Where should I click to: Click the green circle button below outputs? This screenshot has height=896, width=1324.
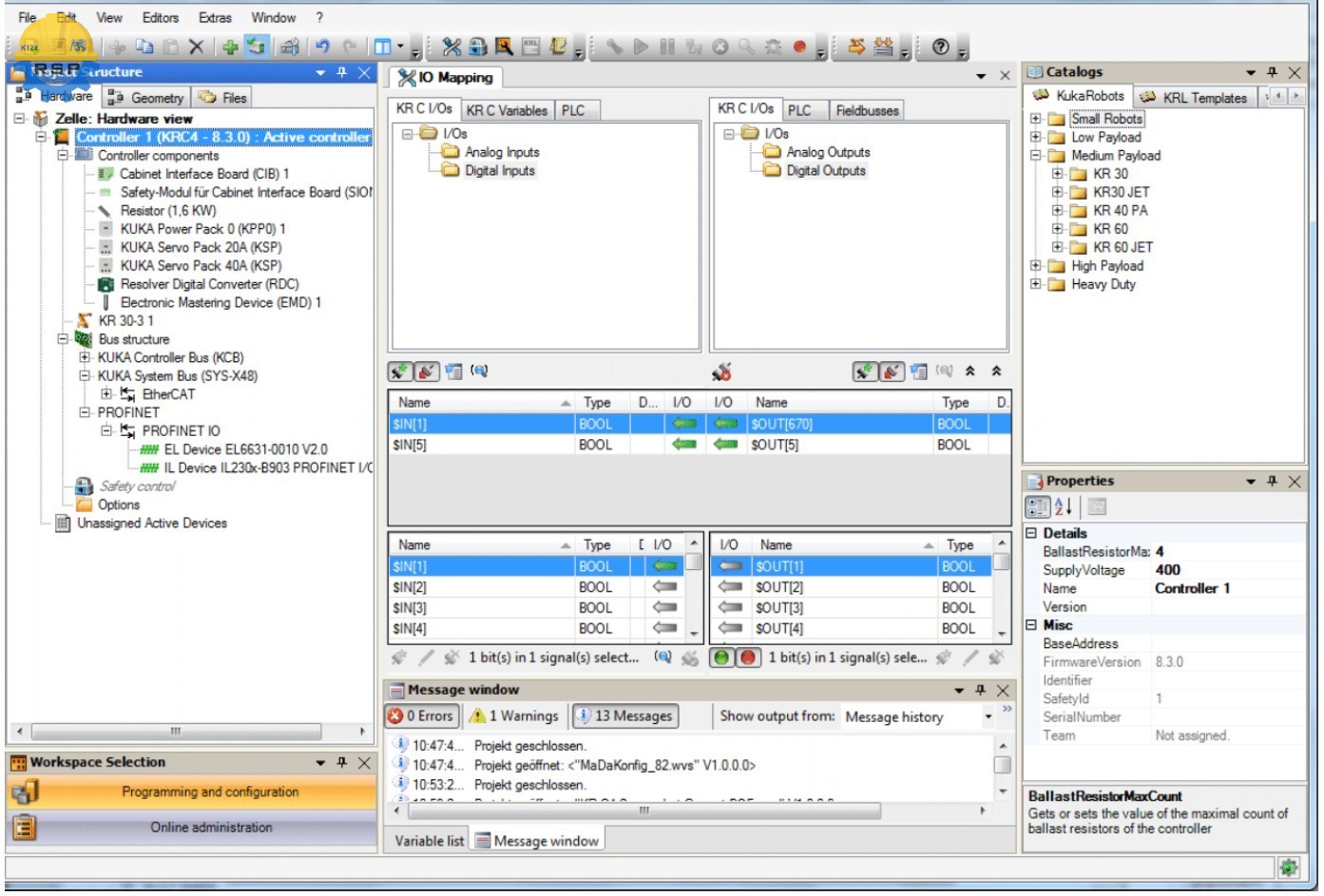coord(722,658)
